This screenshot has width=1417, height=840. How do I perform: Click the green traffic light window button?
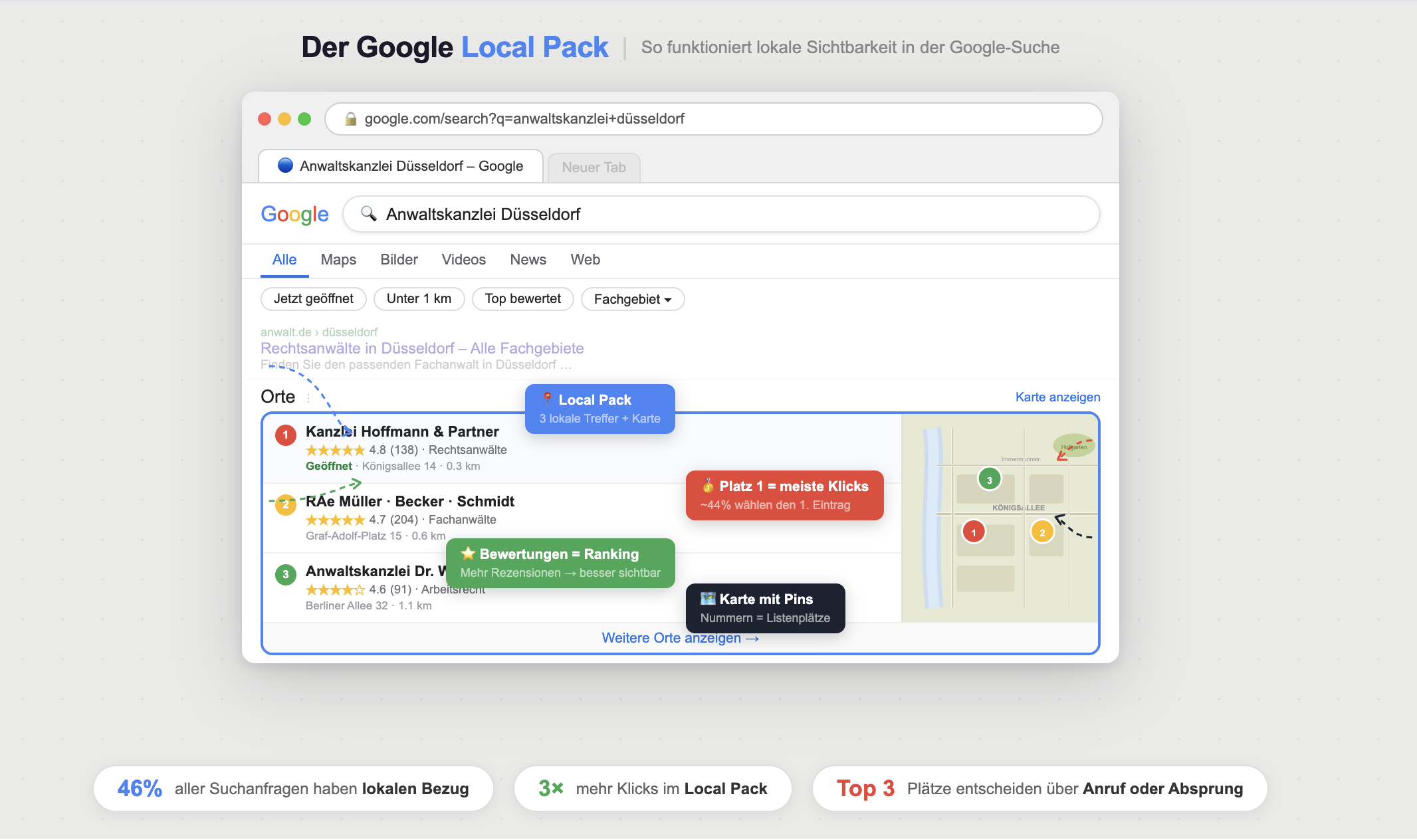pyautogui.click(x=304, y=119)
